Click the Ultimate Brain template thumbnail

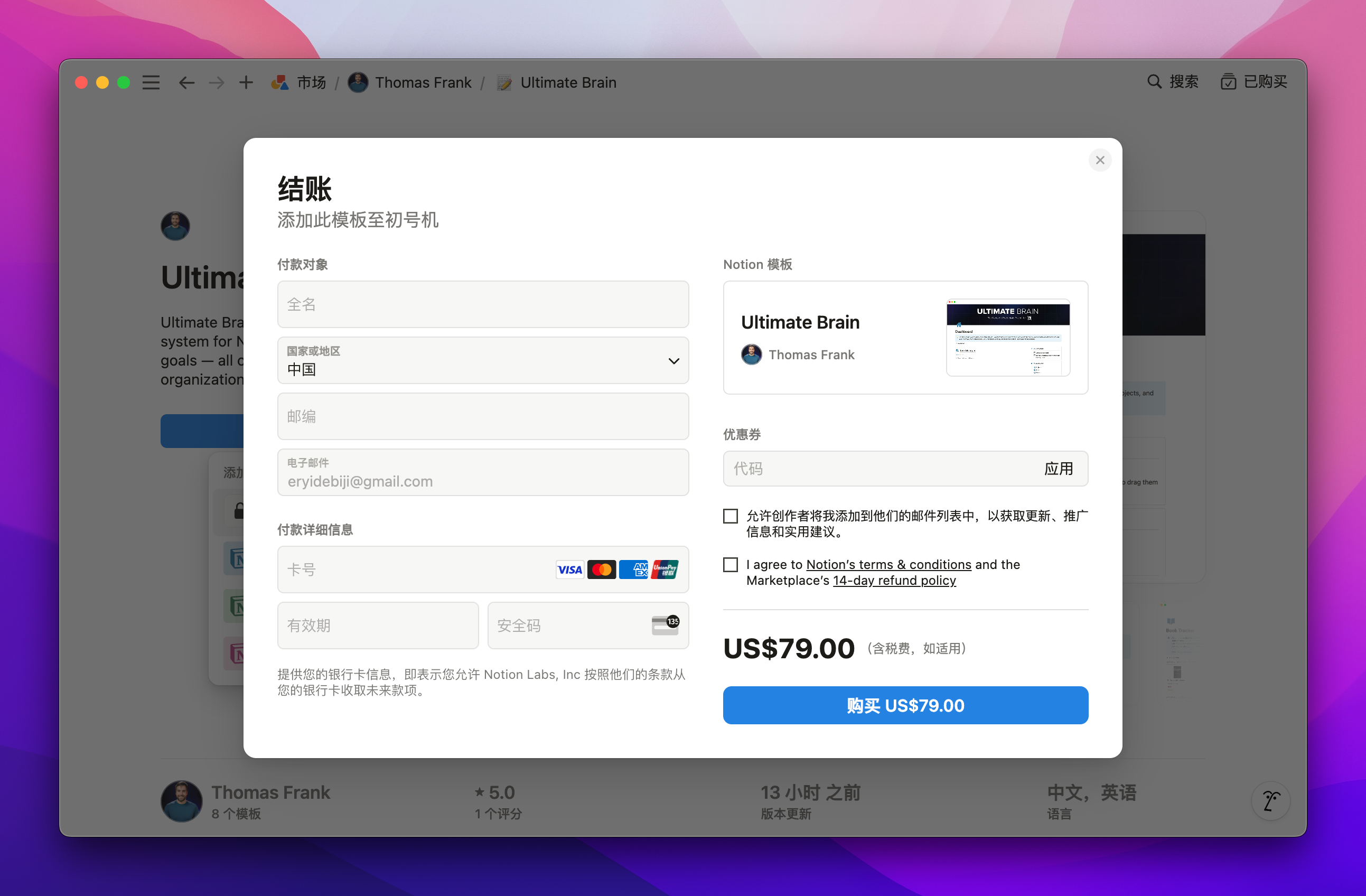pos(1007,338)
